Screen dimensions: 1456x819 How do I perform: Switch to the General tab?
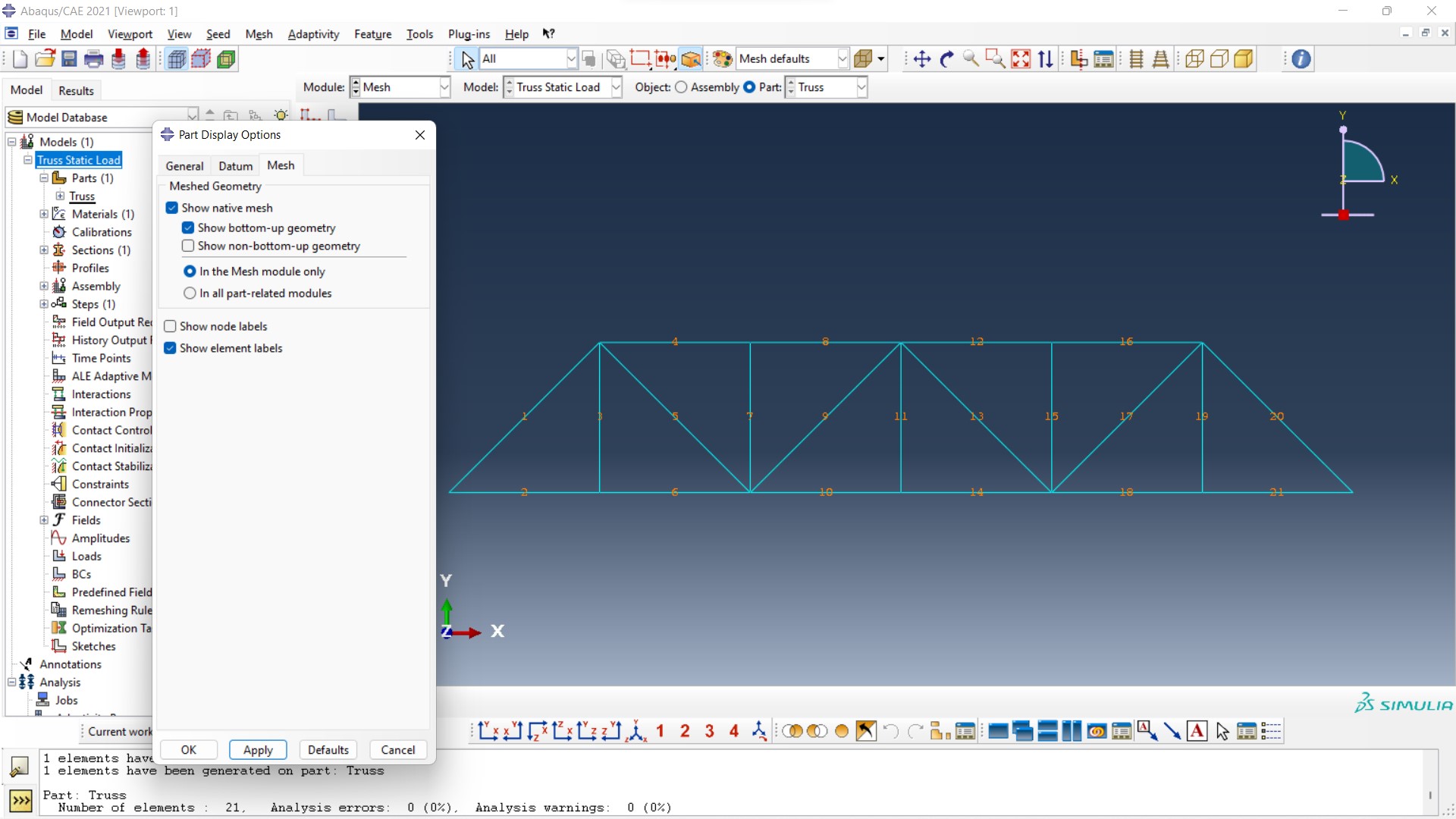point(184,166)
